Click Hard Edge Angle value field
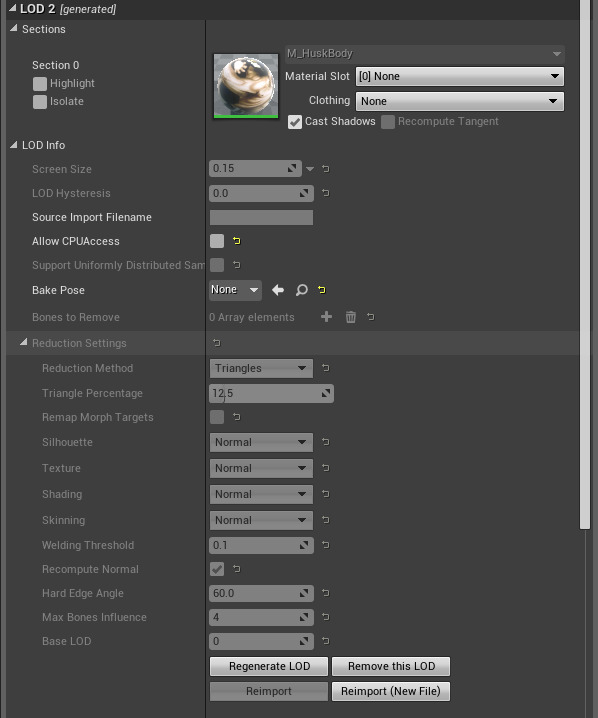This screenshot has height=718, width=598. point(261,593)
